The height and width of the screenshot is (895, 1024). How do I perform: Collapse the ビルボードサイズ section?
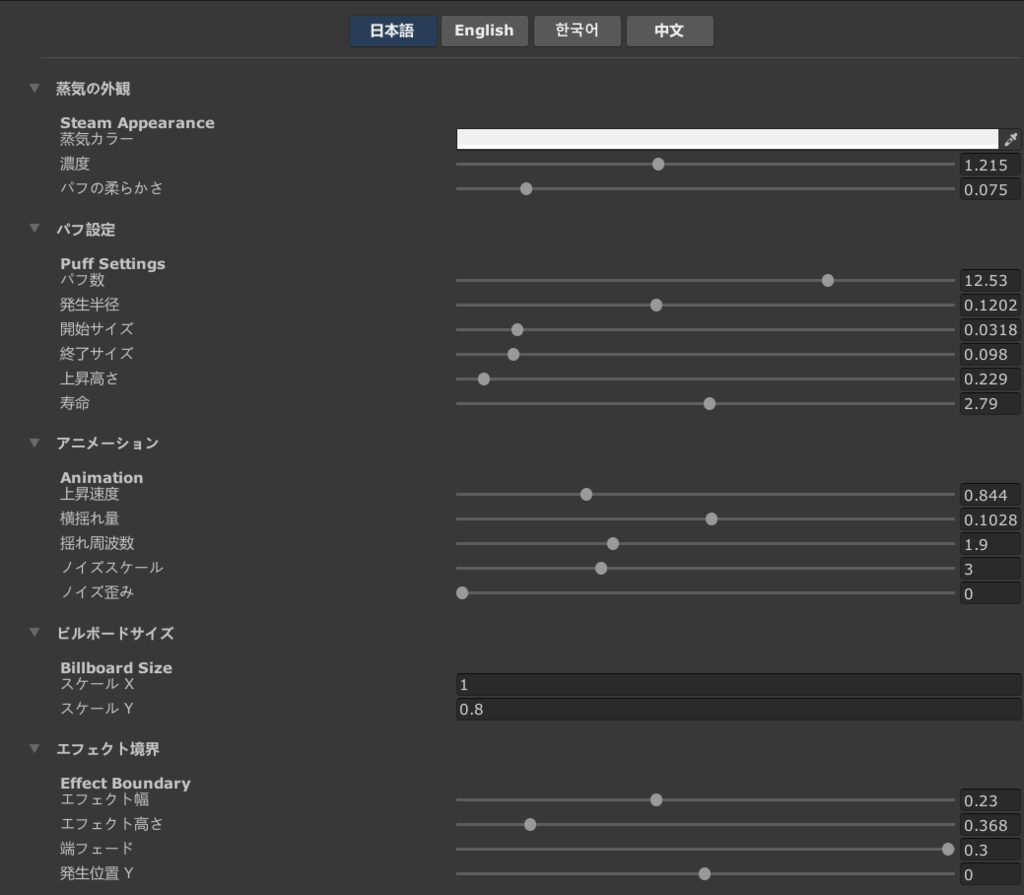click(35, 633)
